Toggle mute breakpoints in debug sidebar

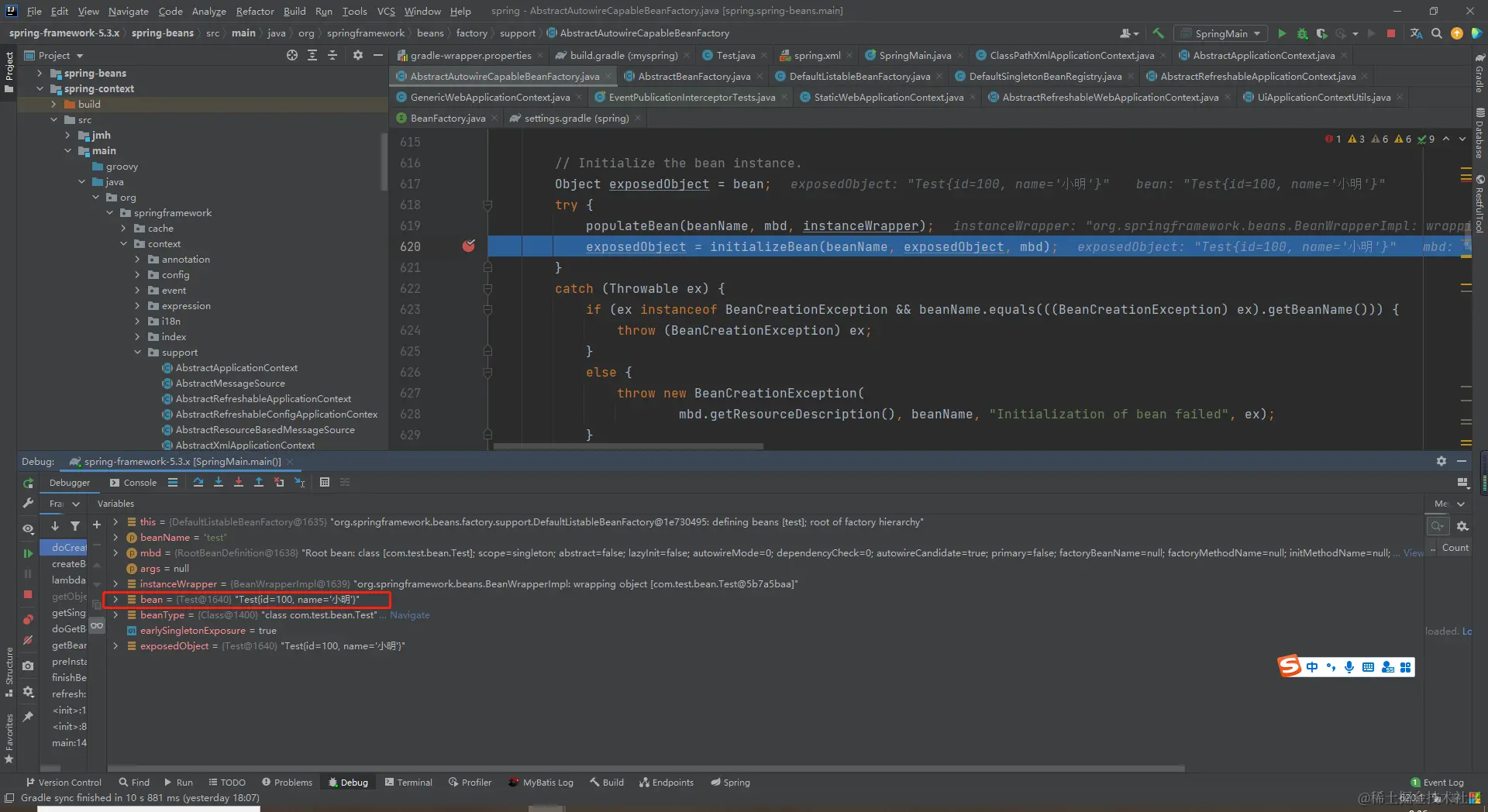coord(28,640)
